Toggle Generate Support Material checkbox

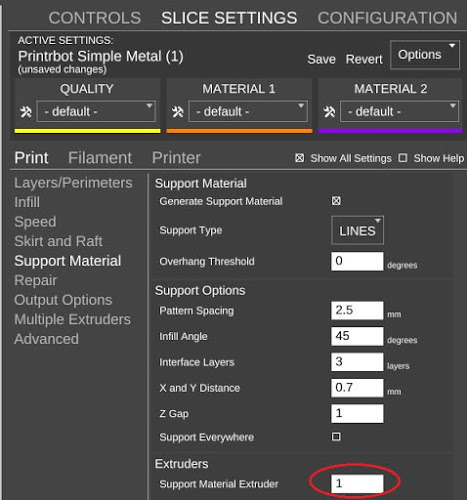tap(336, 201)
